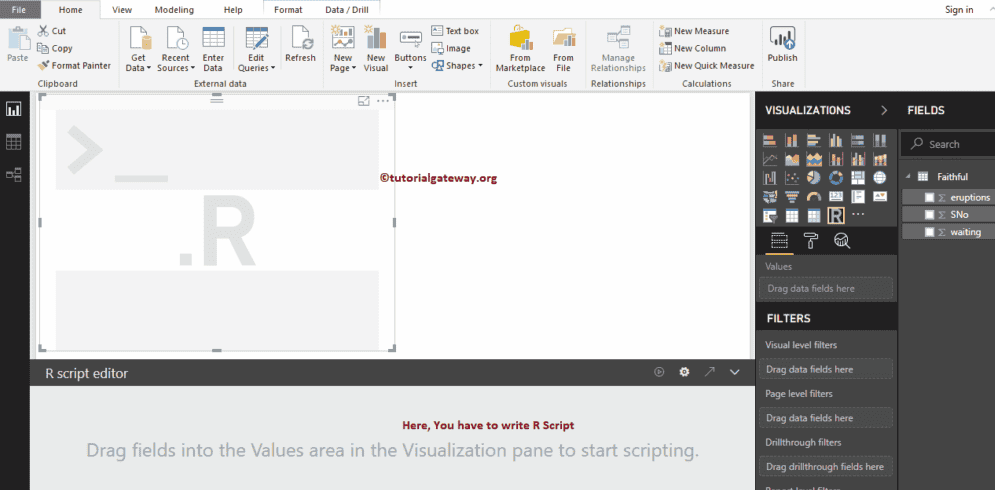Open the Relationships view in left sidebar
Screen dimensions: 995x490
coord(13,175)
